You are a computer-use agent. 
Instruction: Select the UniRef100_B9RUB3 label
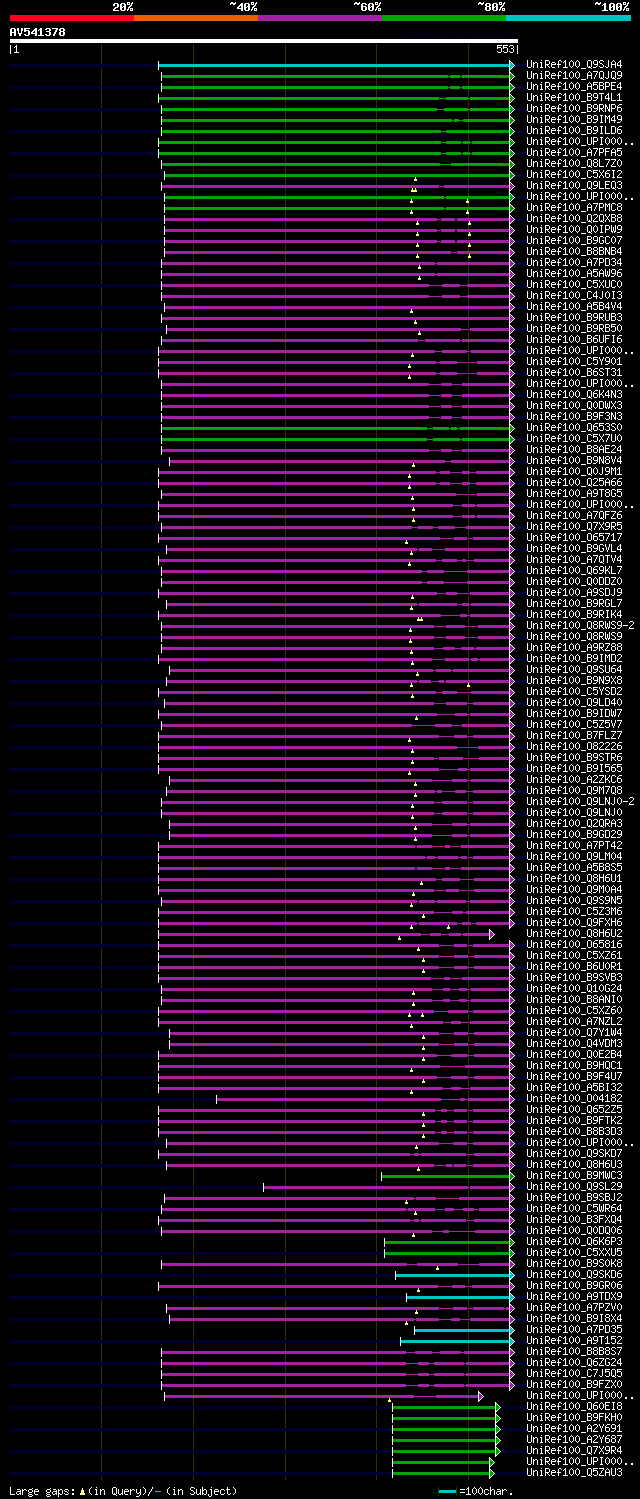coord(574,317)
